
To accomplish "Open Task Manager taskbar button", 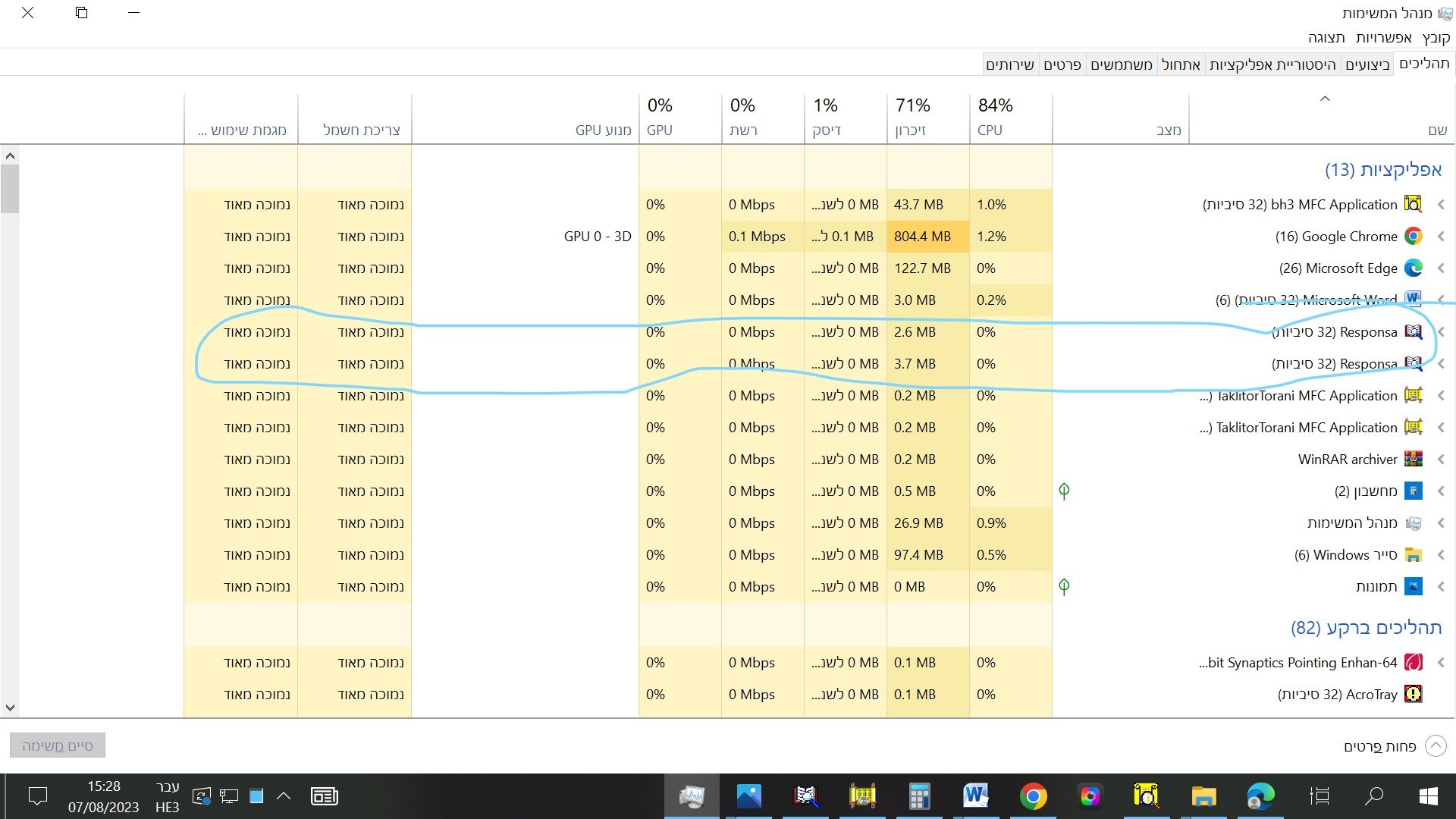I will click(x=692, y=796).
